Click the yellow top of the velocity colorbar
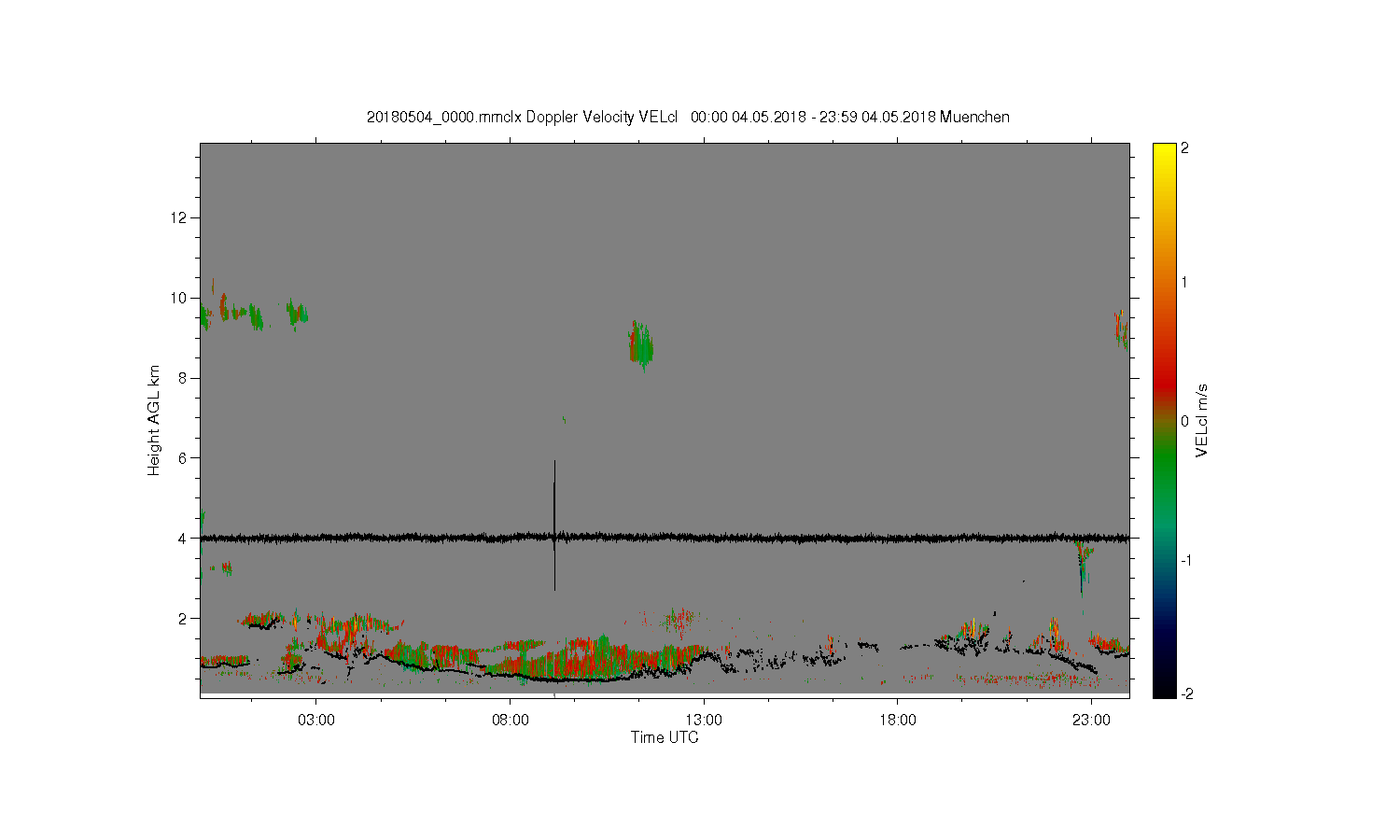Screen dimensions: 1400x840 pyautogui.click(x=1164, y=151)
